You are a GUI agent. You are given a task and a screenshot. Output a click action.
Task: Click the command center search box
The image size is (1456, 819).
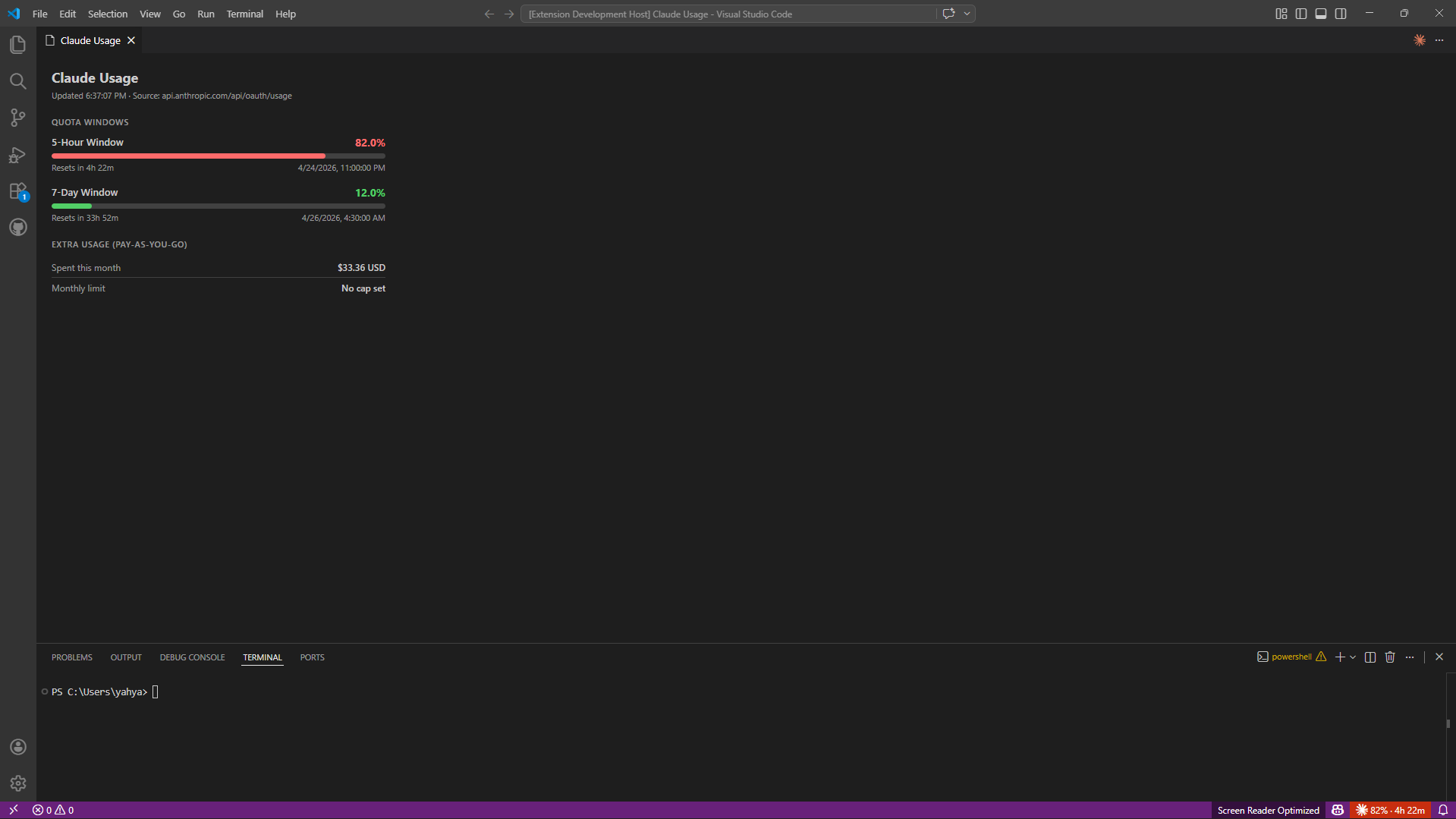click(x=728, y=14)
